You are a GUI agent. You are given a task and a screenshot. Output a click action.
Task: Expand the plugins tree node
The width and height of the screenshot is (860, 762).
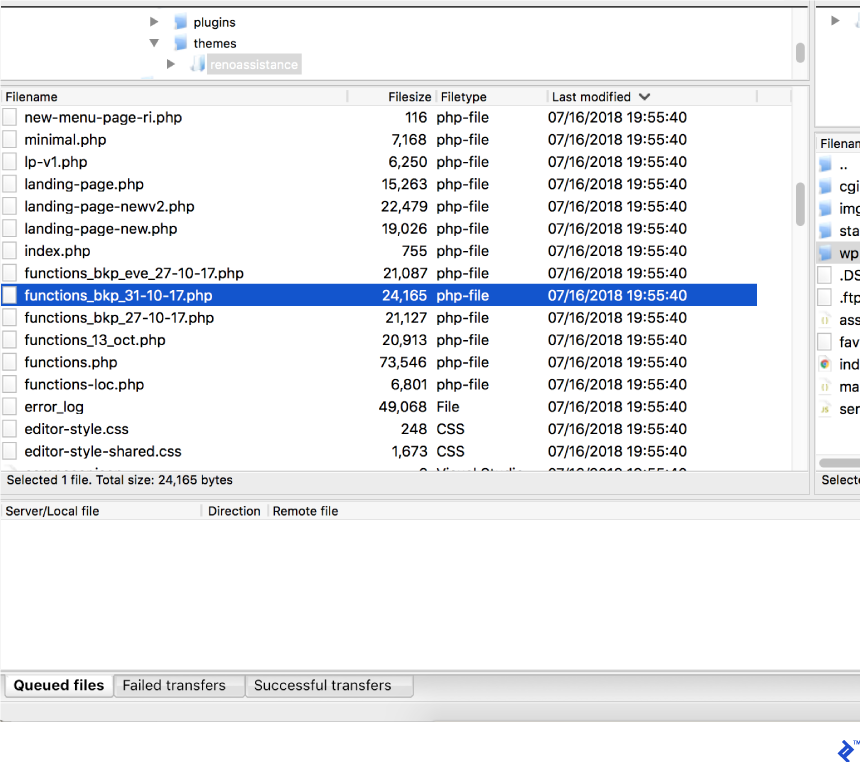pyautogui.click(x=155, y=21)
